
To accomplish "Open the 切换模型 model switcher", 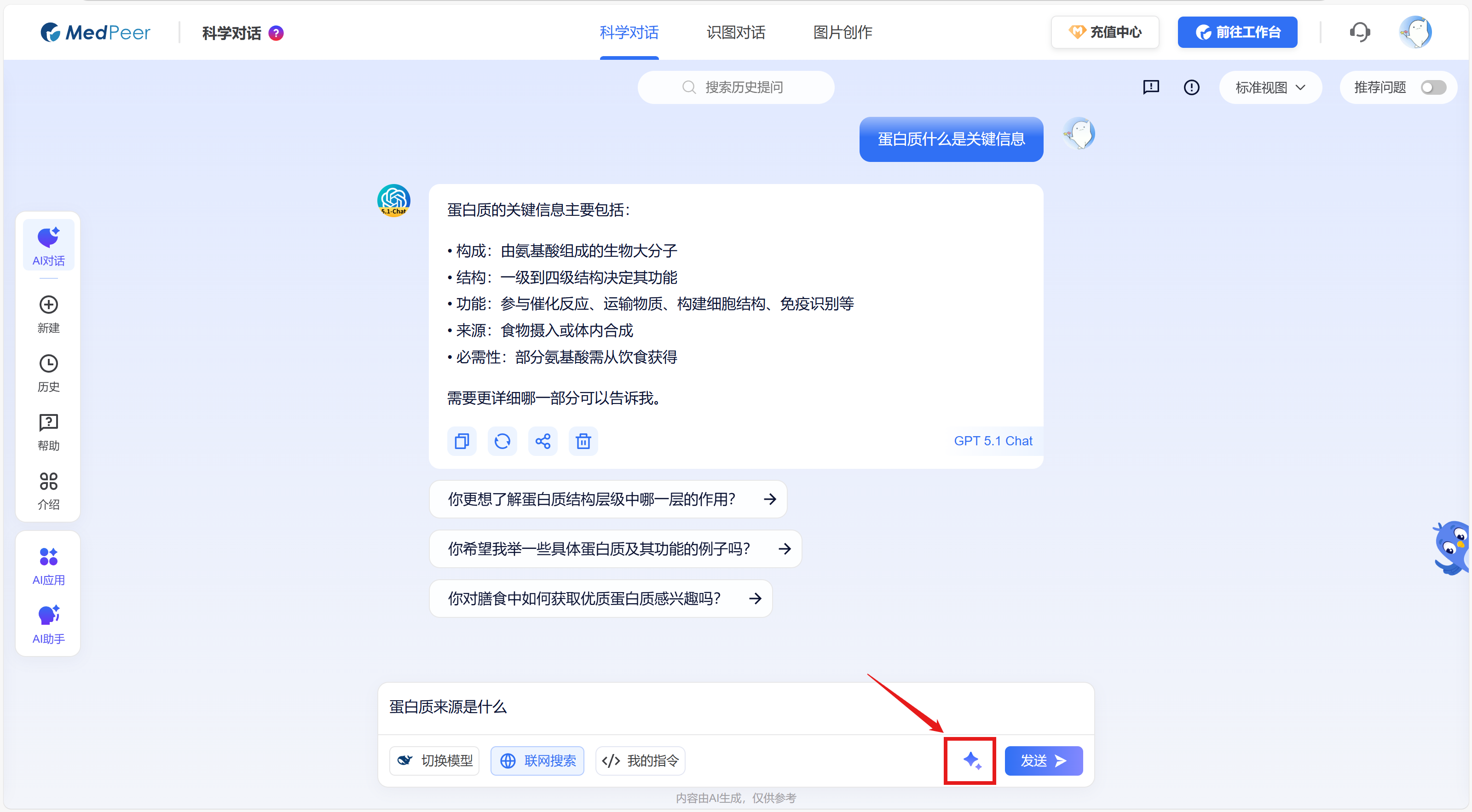I will (434, 760).
